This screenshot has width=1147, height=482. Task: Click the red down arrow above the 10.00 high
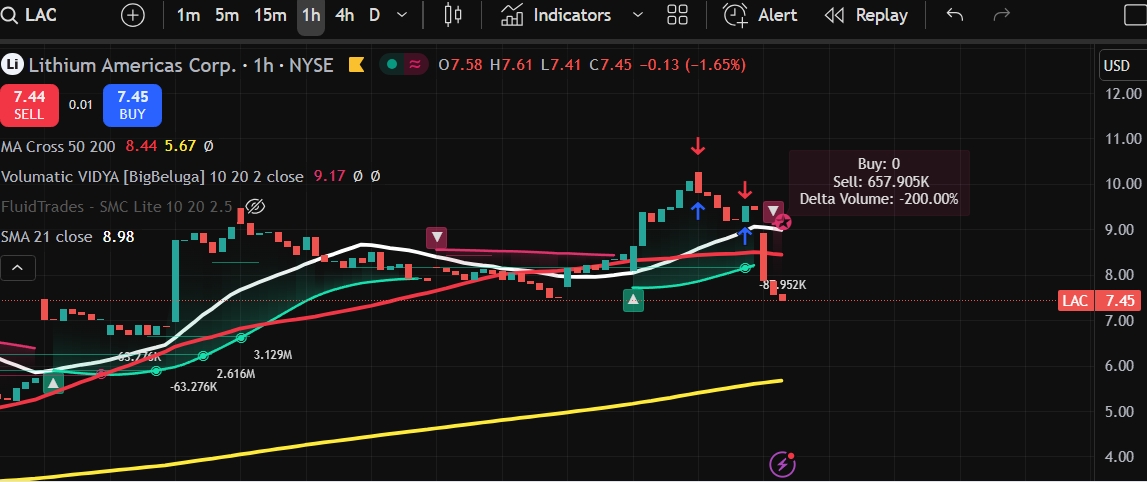tap(699, 146)
